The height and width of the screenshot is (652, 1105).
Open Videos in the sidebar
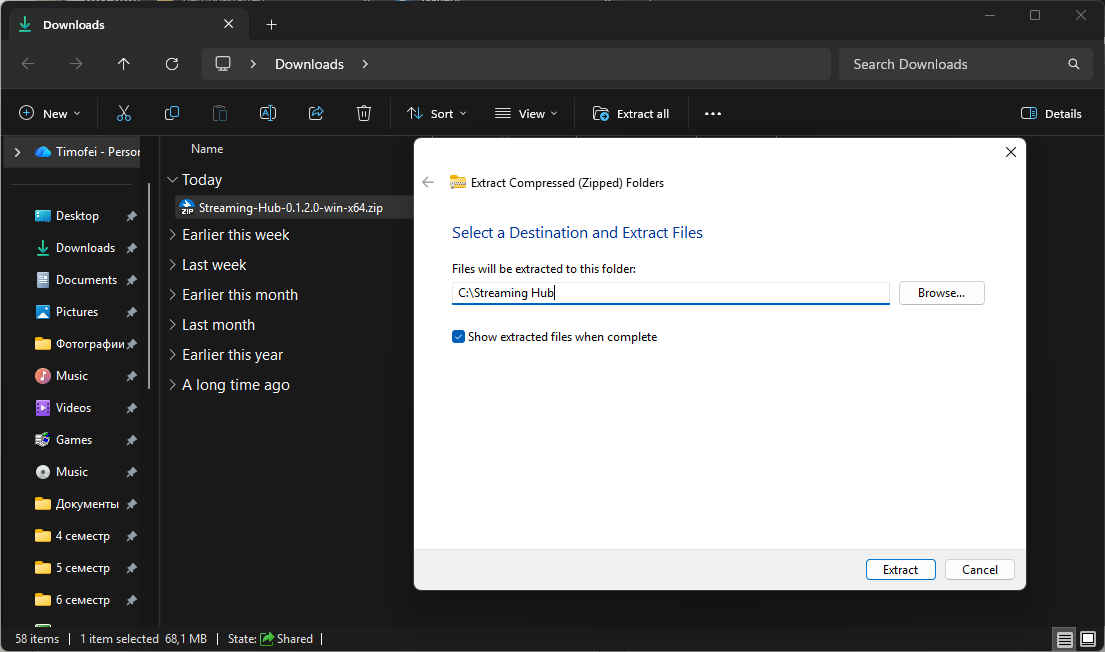click(x=73, y=408)
